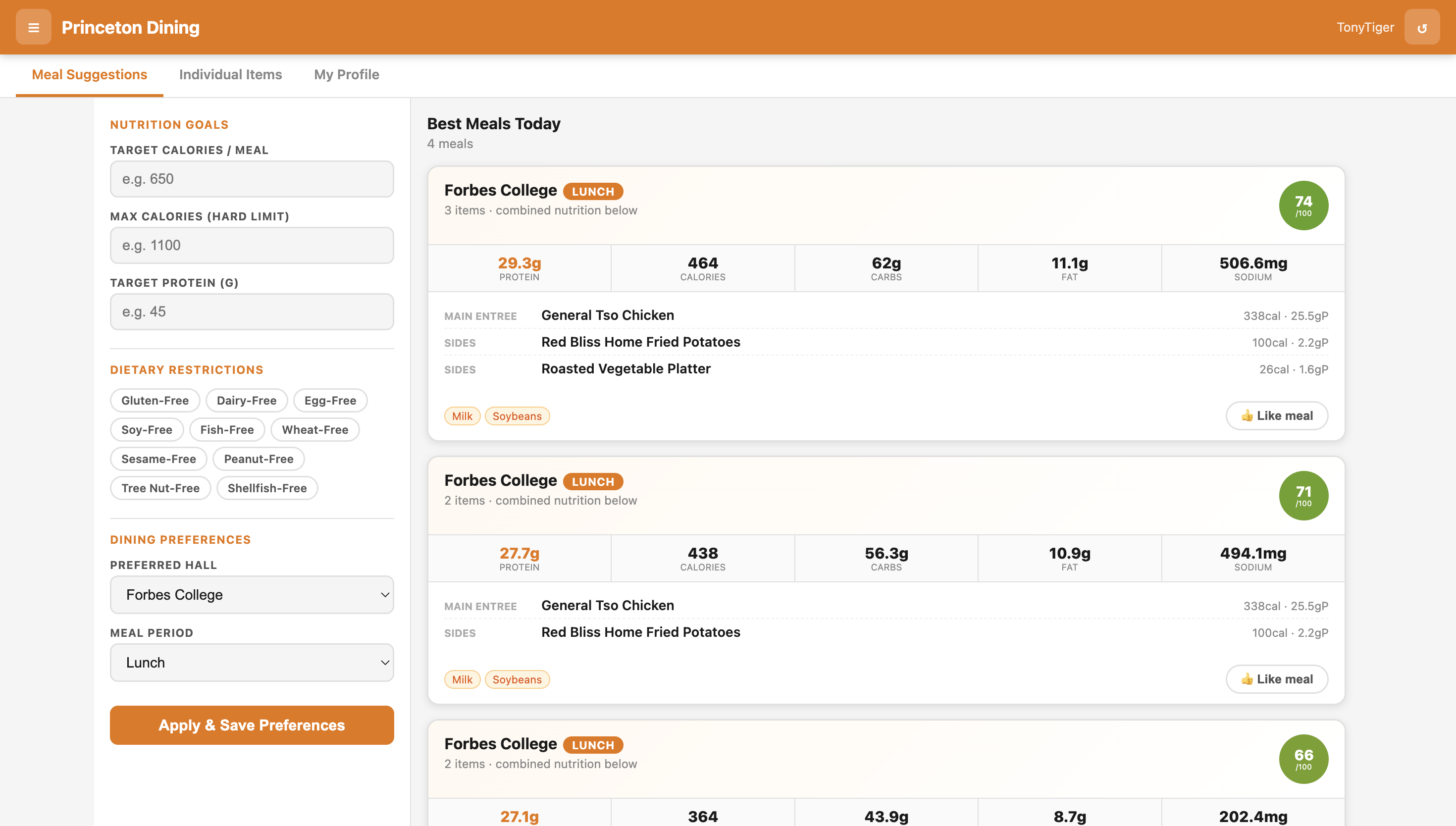Toggle the Peanut-Free restriction chip

coord(258,459)
